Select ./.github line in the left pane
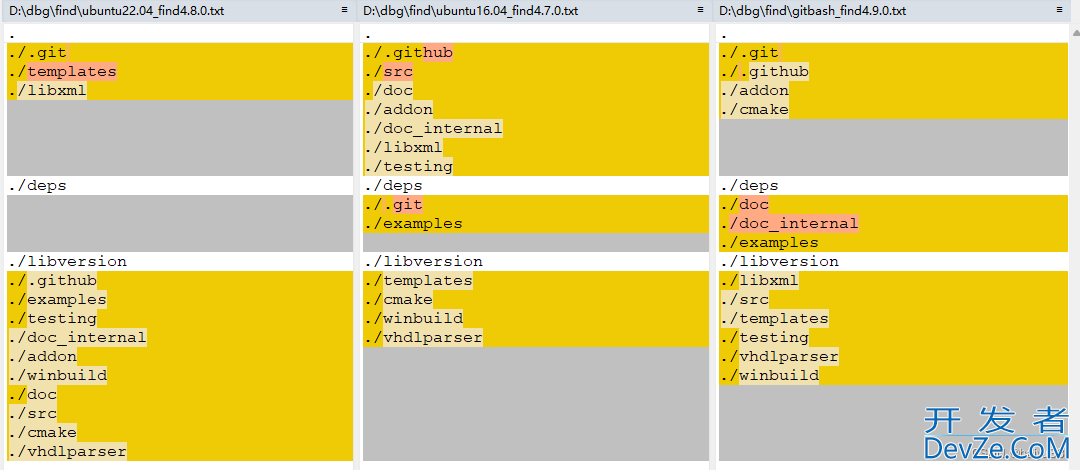Screen dimensions: 1080x470 pyautogui.click(x=53, y=281)
